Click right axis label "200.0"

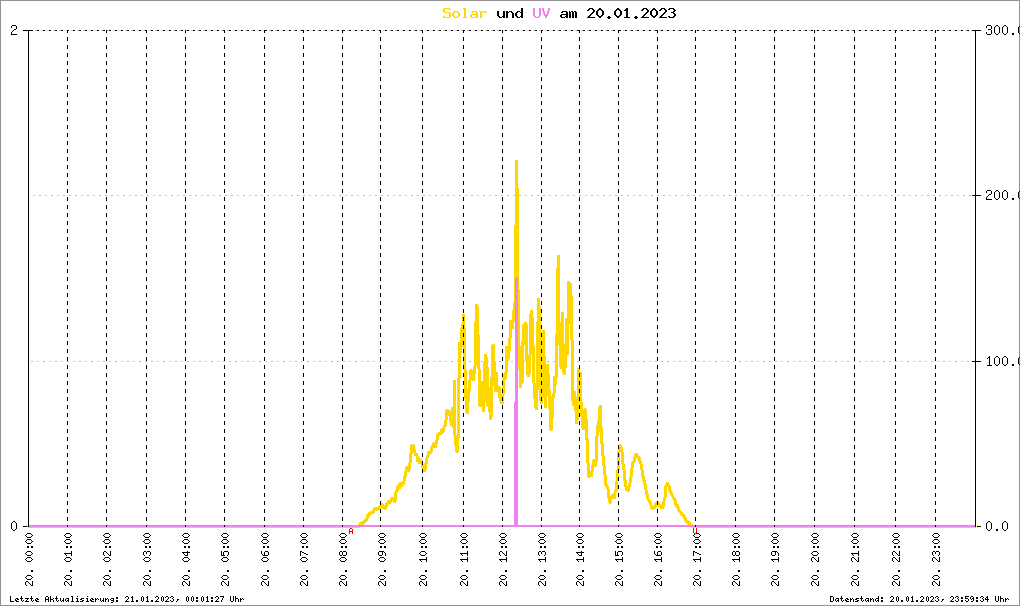point(1002,195)
